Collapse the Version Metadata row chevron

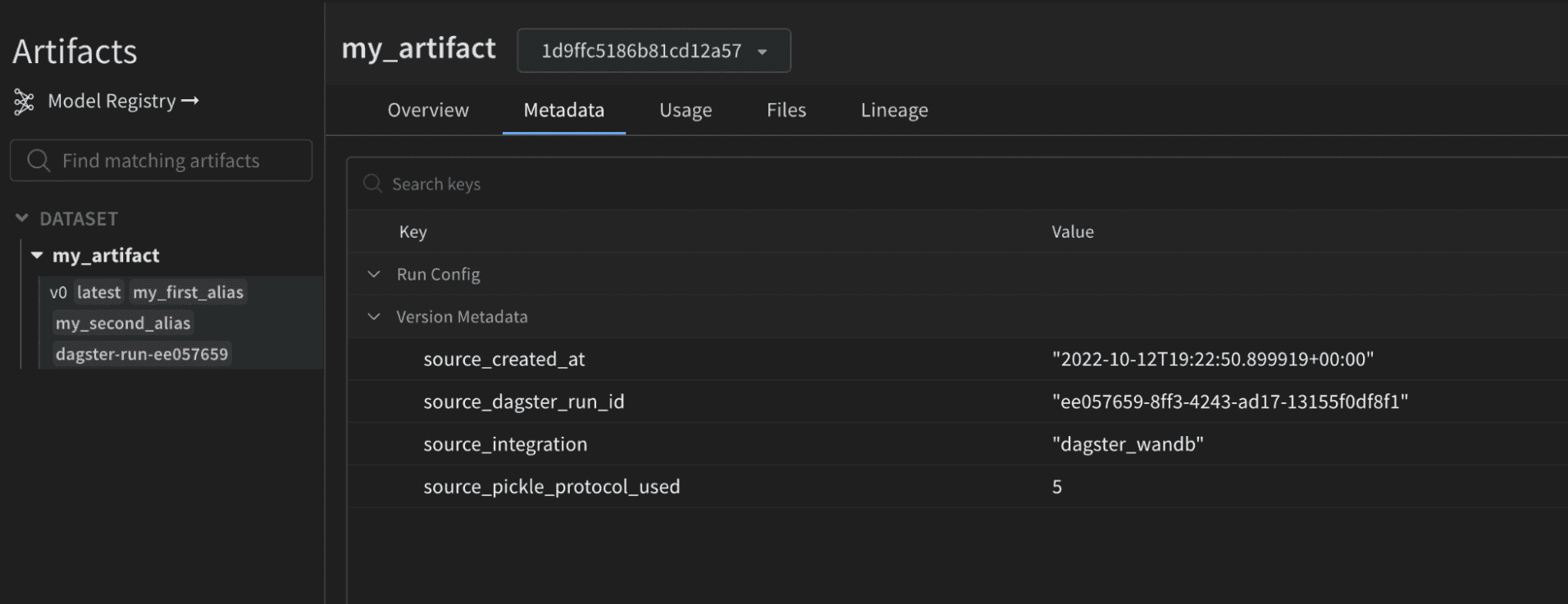tap(374, 316)
